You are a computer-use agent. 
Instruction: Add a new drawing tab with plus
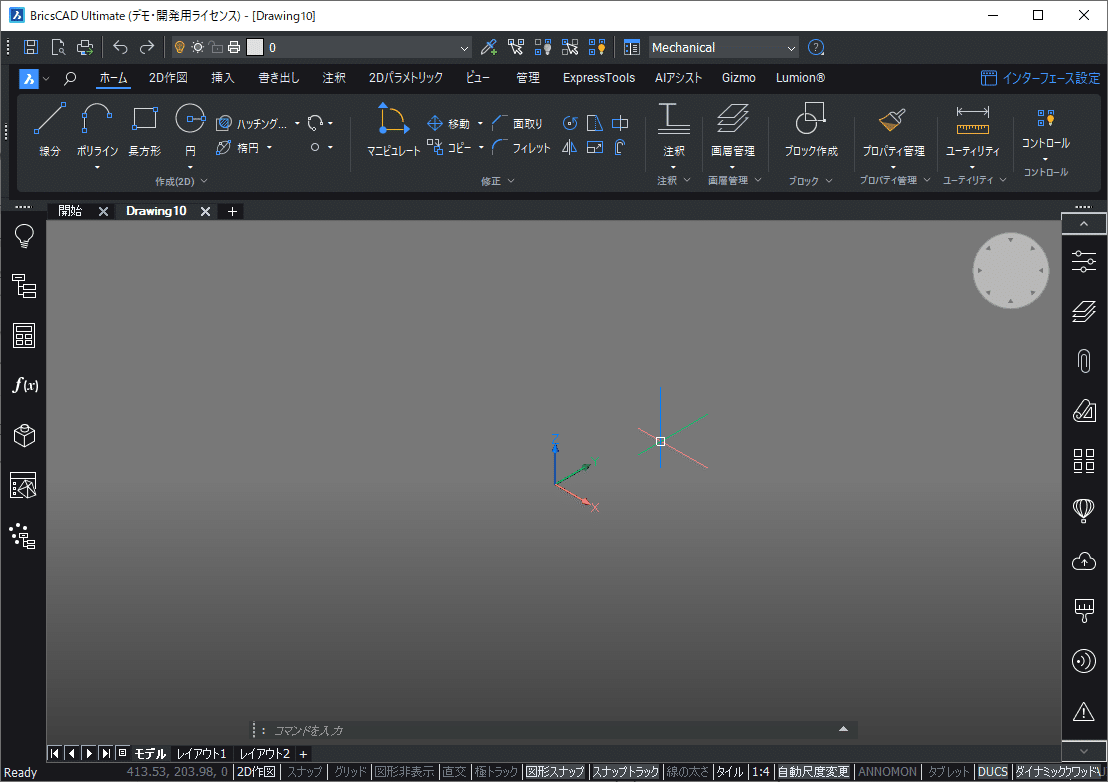pos(232,211)
